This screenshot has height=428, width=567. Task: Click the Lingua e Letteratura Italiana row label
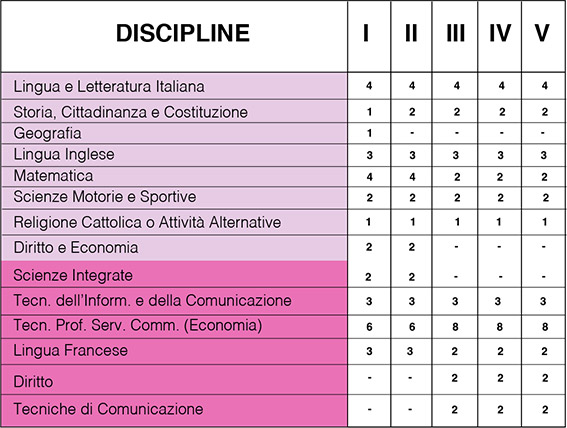pos(109,87)
